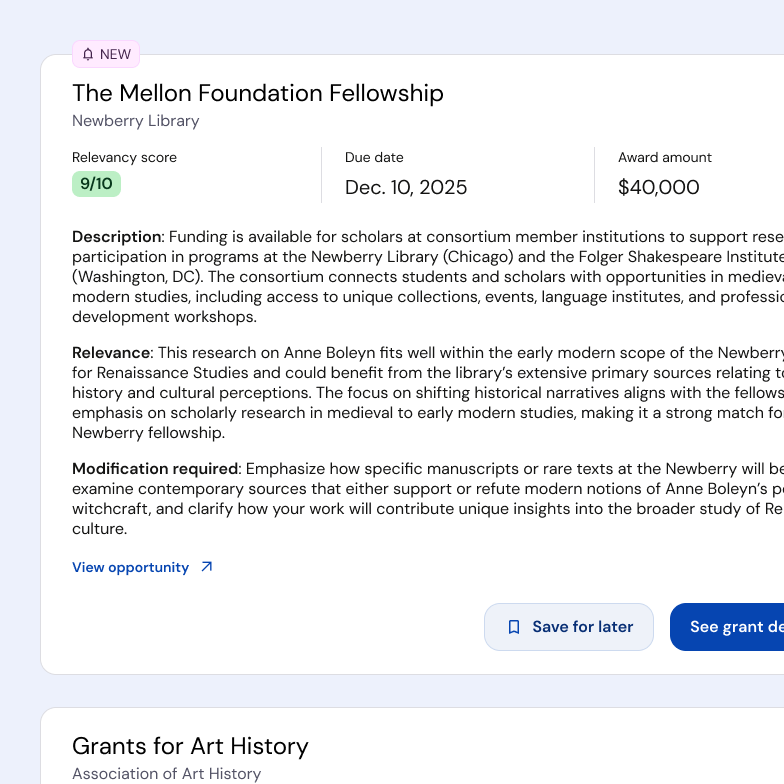This screenshot has width=784, height=784.
Task: Click the $40,000 award amount
Action: coord(658,187)
